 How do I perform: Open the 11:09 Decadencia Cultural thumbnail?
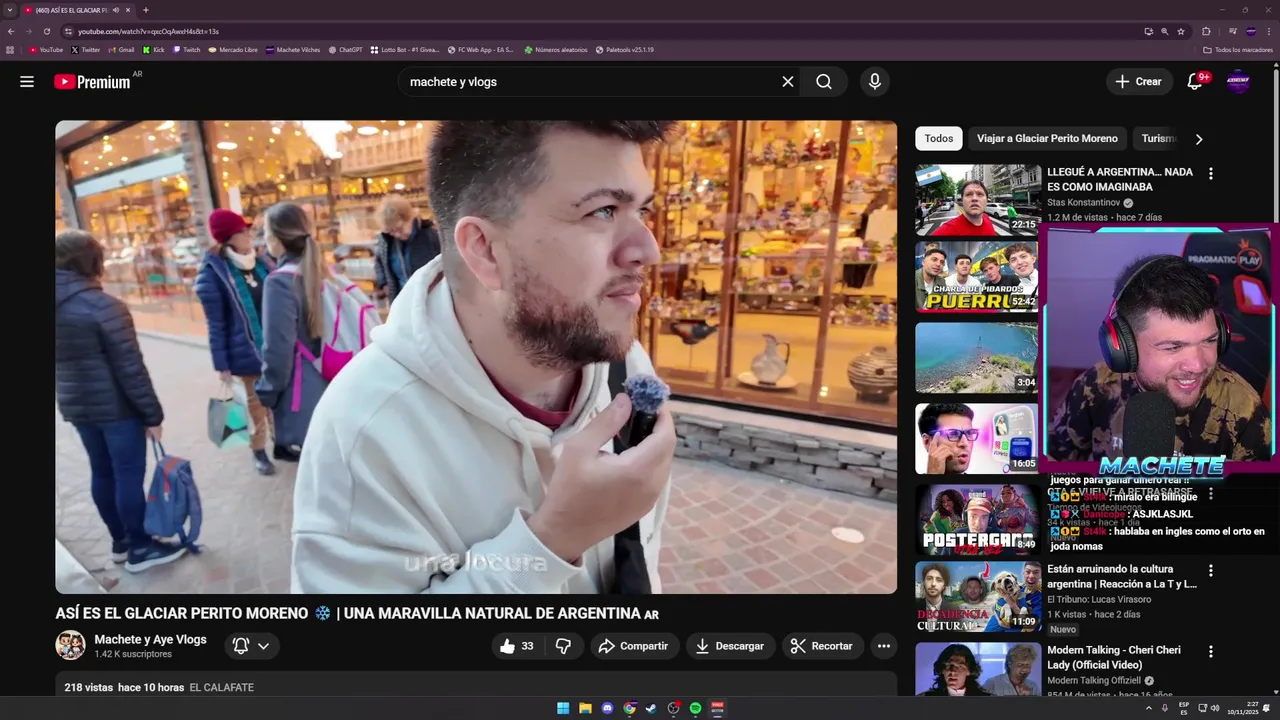coord(977,597)
